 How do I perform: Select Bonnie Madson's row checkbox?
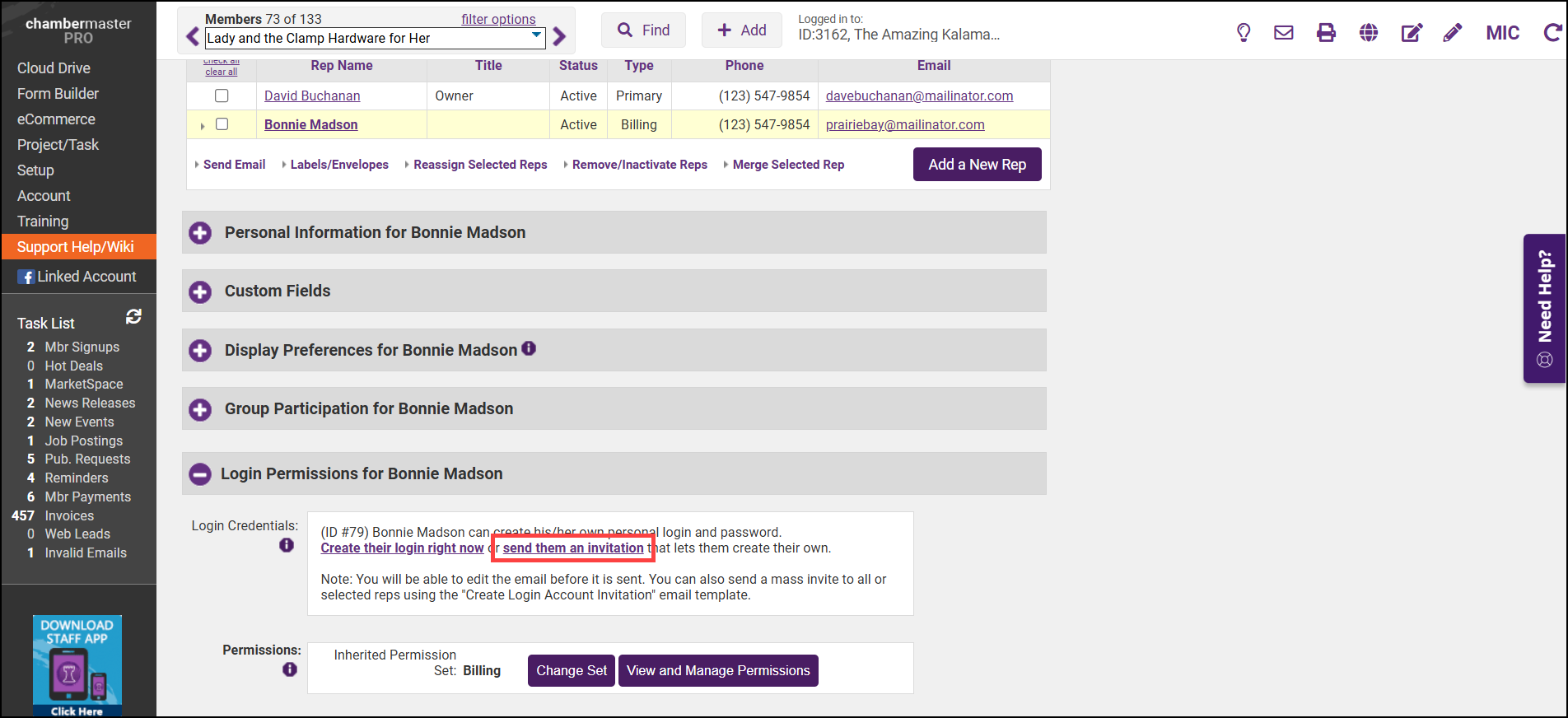[x=222, y=124]
